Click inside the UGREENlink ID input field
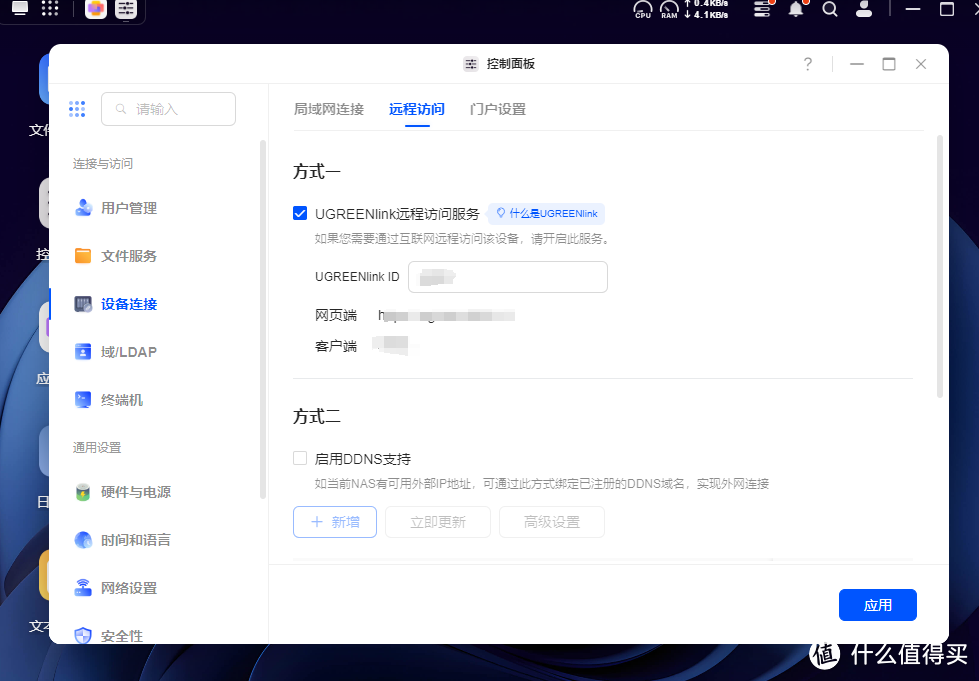This screenshot has width=979, height=681. (x=507, y=277)
